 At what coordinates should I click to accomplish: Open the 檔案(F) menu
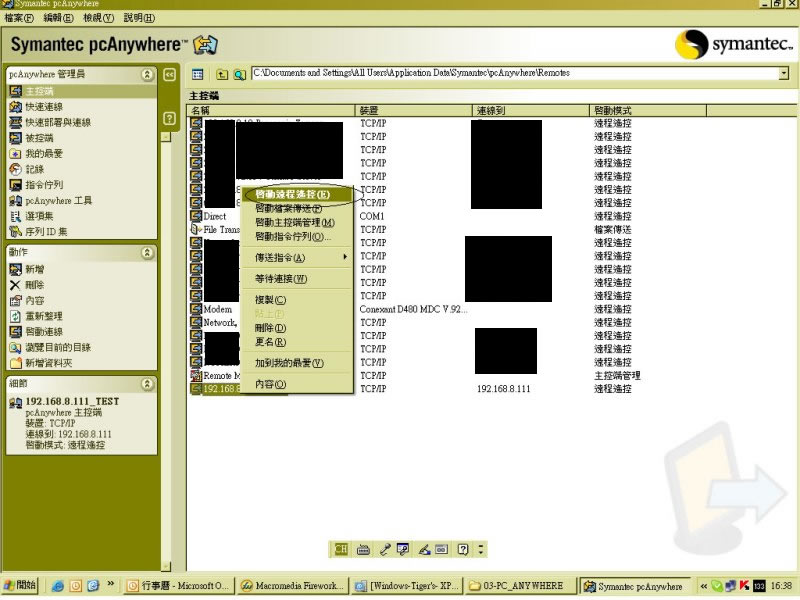(19, 18)
